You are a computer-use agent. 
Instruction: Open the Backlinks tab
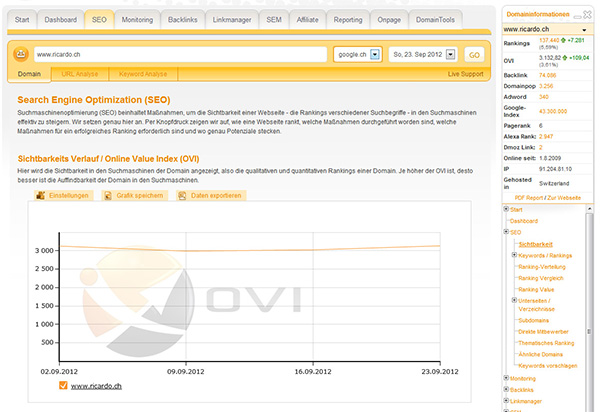tap(183, 20)
